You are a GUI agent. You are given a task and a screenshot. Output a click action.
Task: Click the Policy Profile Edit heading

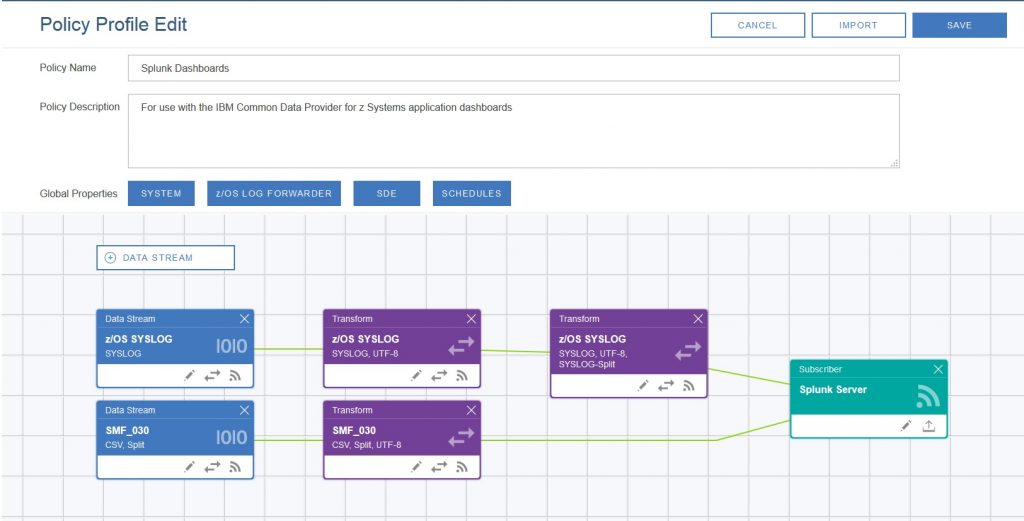click(113, 25)
